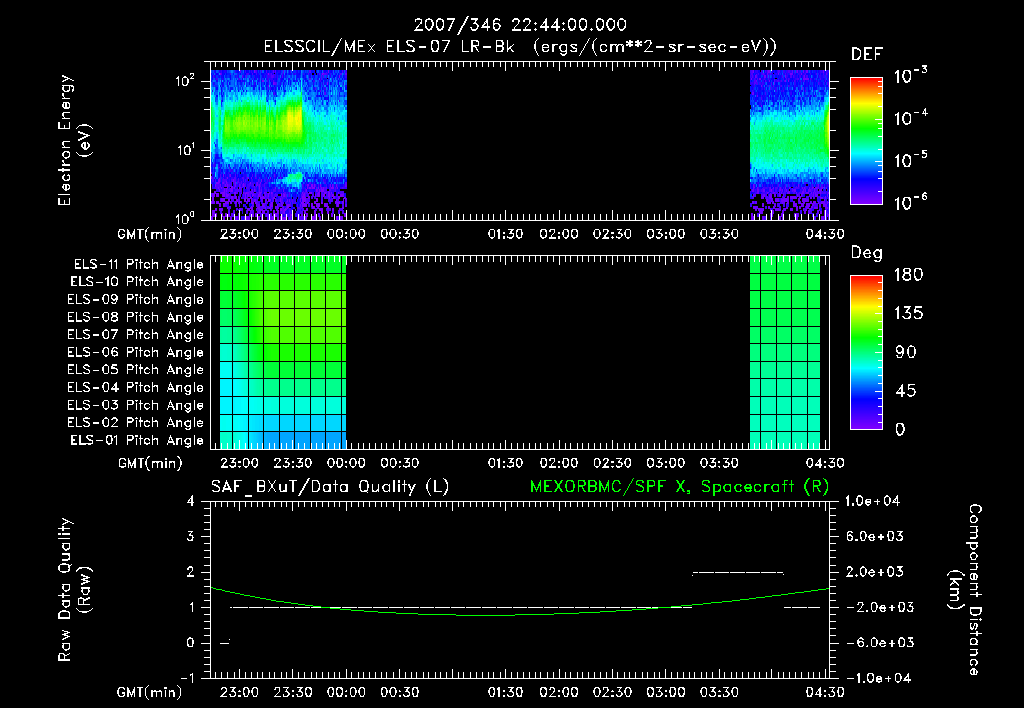Click the yellow-green electron flux peak near 23:30
The height and width of the screenshot is (708, 1024).
click(293, 119)
